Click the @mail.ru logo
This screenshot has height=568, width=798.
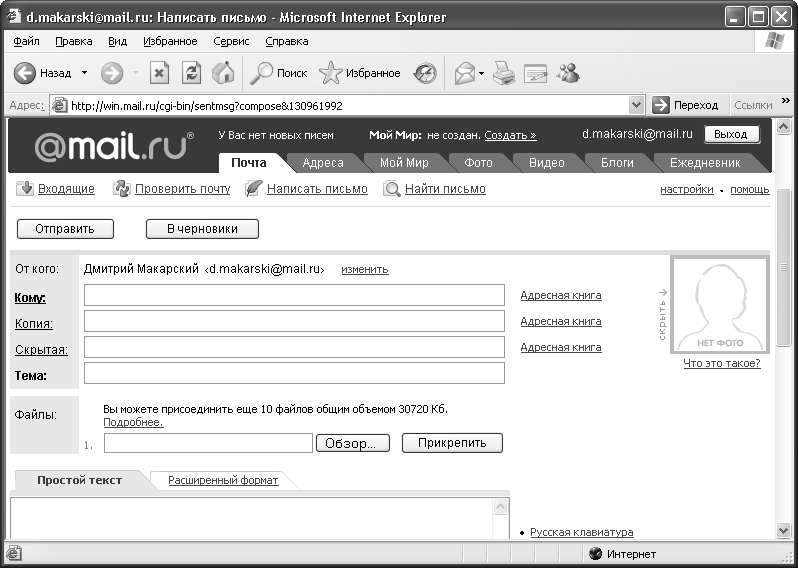click(x=115, y=146)
